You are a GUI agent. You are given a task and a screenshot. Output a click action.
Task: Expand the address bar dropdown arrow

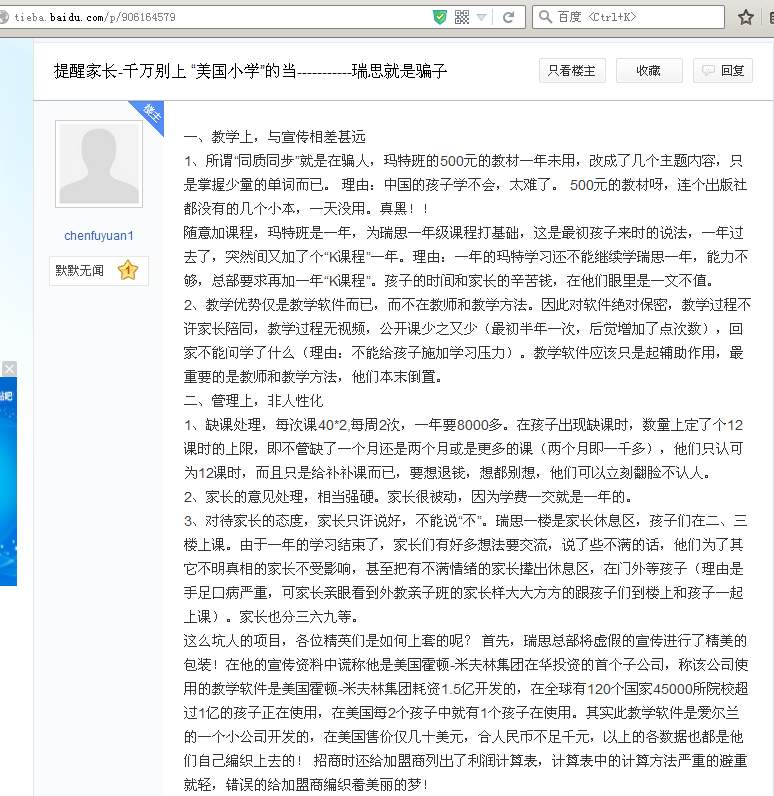click(x=482, y=18)
